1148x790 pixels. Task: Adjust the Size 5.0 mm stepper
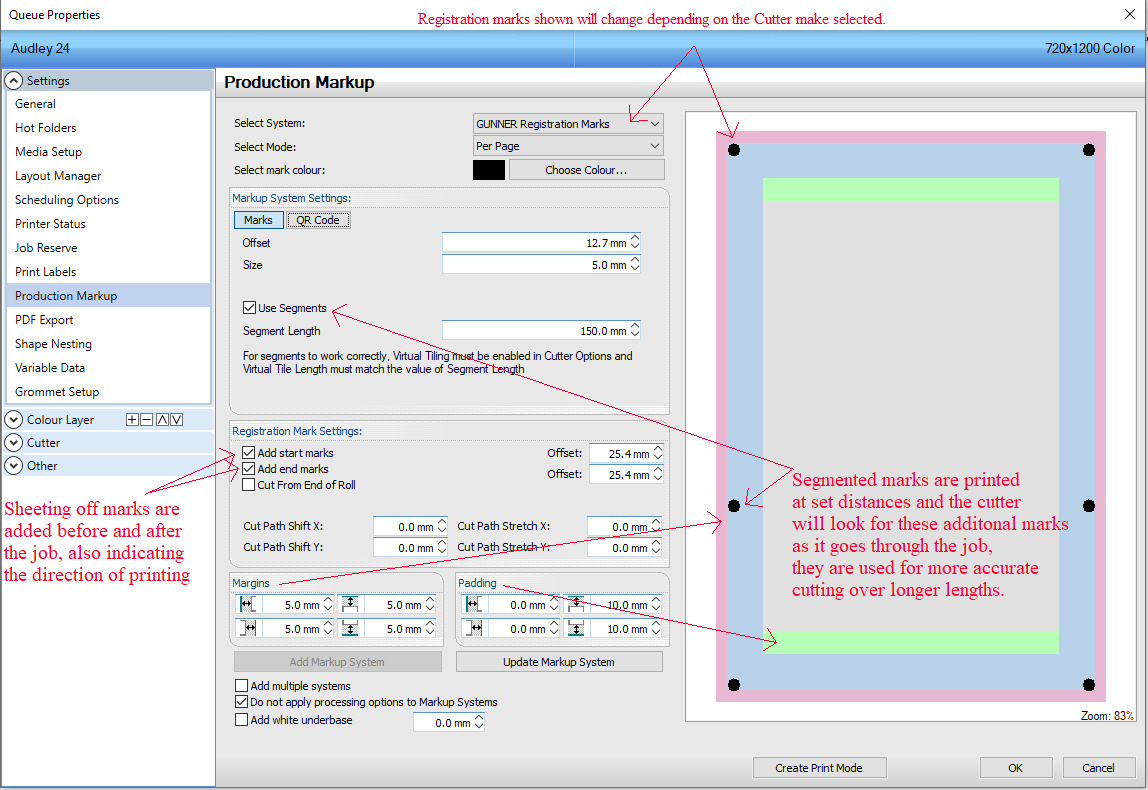pos(635,264)
